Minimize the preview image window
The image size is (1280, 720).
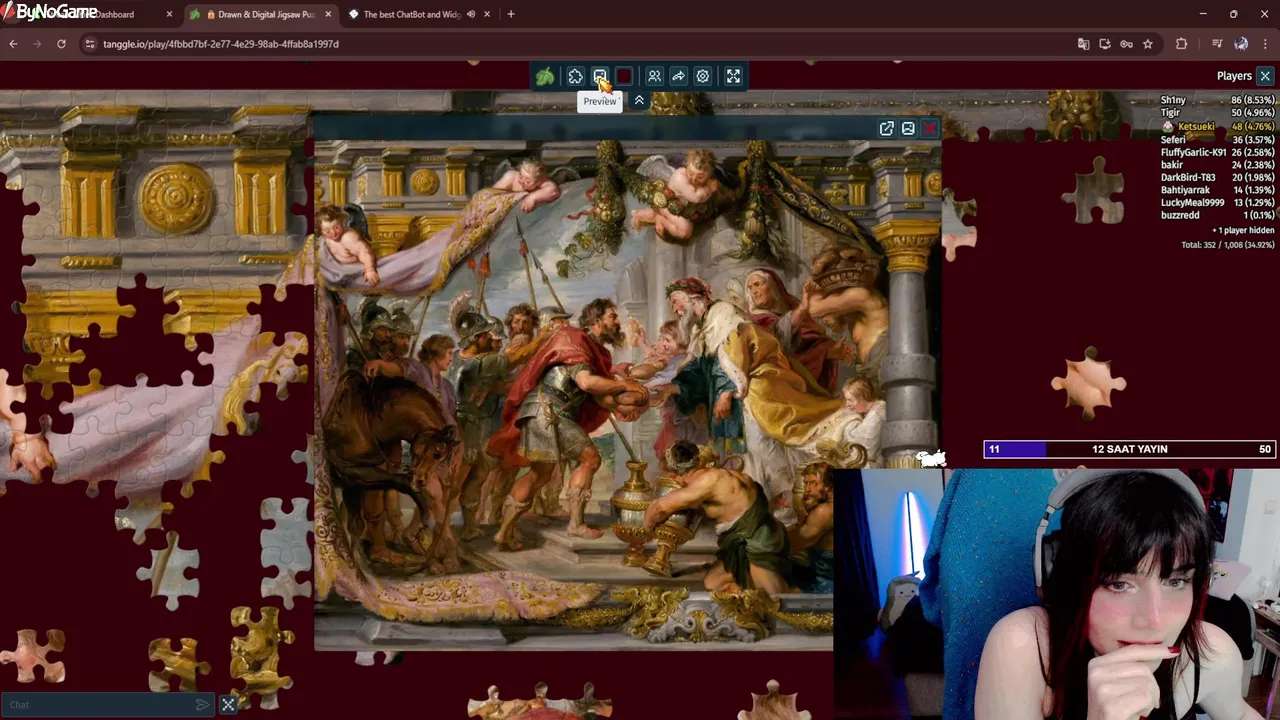pos(908,128)
